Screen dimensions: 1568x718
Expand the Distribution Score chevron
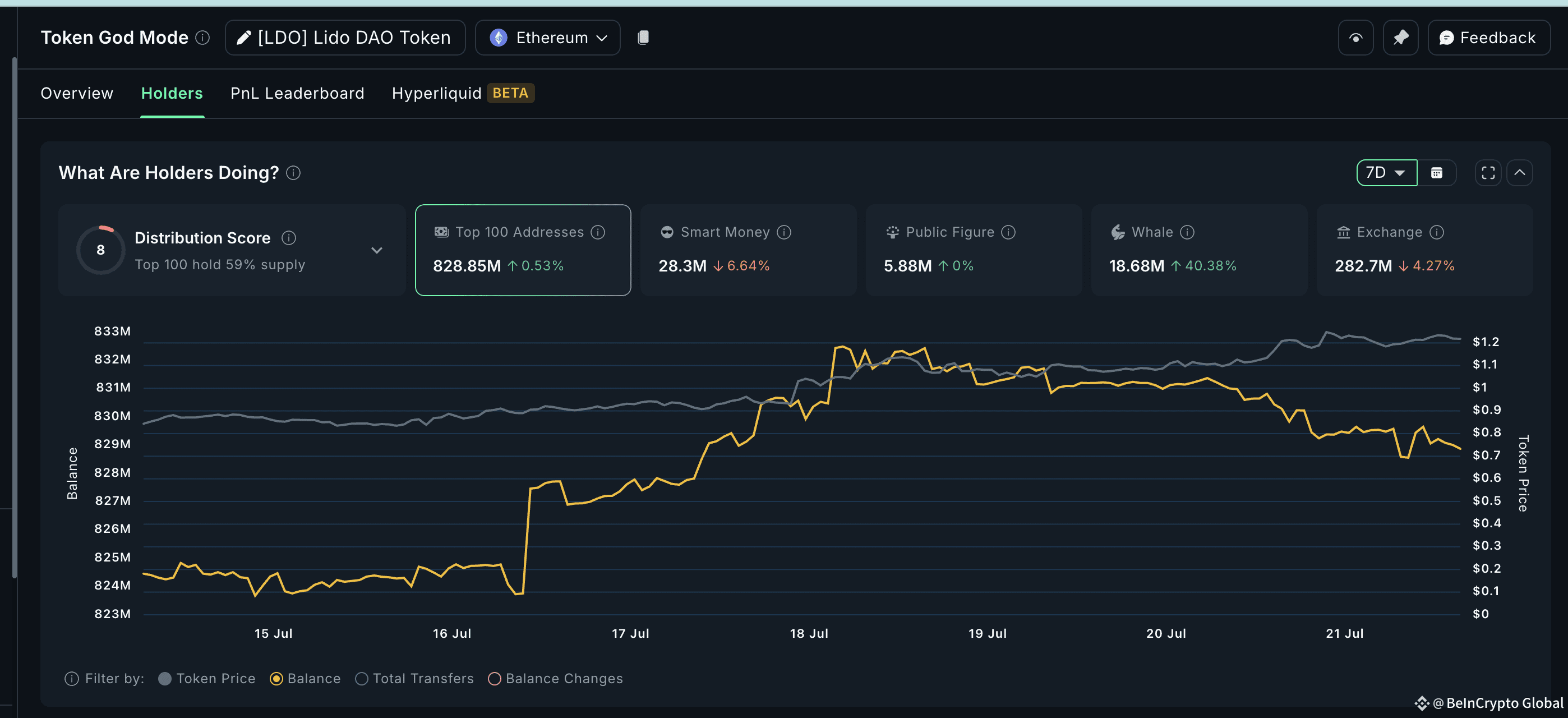click(377, 250)
